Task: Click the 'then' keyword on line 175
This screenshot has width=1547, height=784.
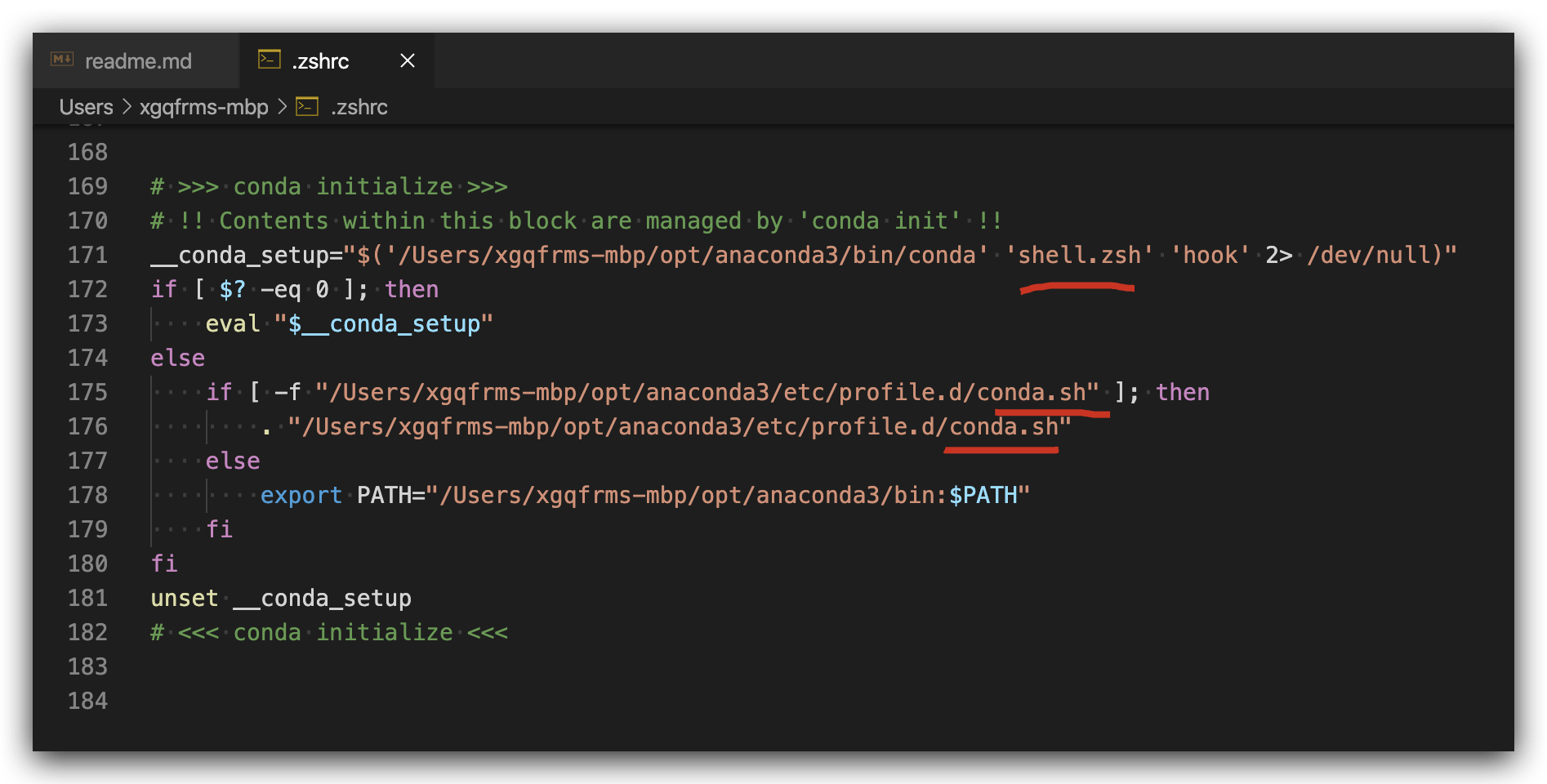Action: [1182, 392]
